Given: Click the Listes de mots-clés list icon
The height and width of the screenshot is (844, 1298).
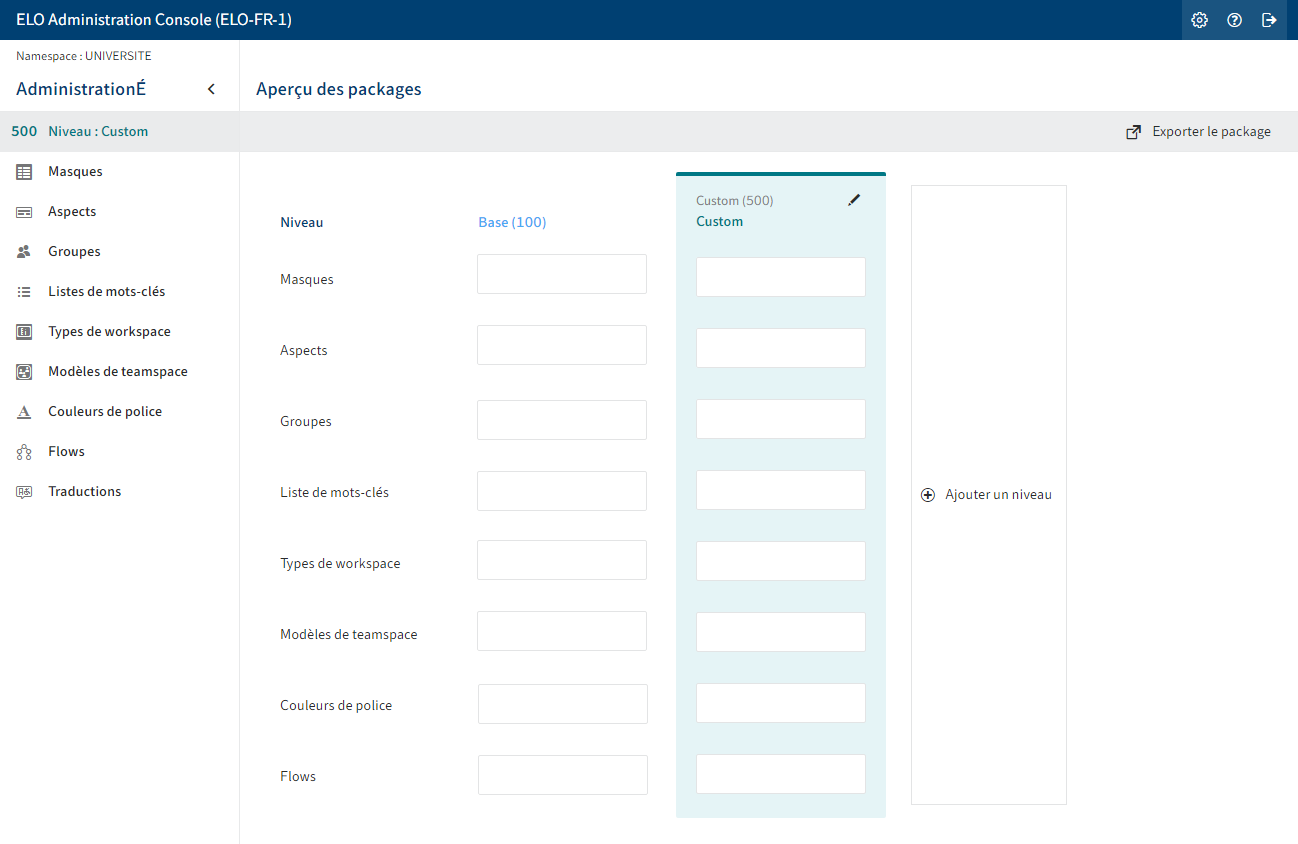Looking at the screenshot, I should tap(24, 292).
